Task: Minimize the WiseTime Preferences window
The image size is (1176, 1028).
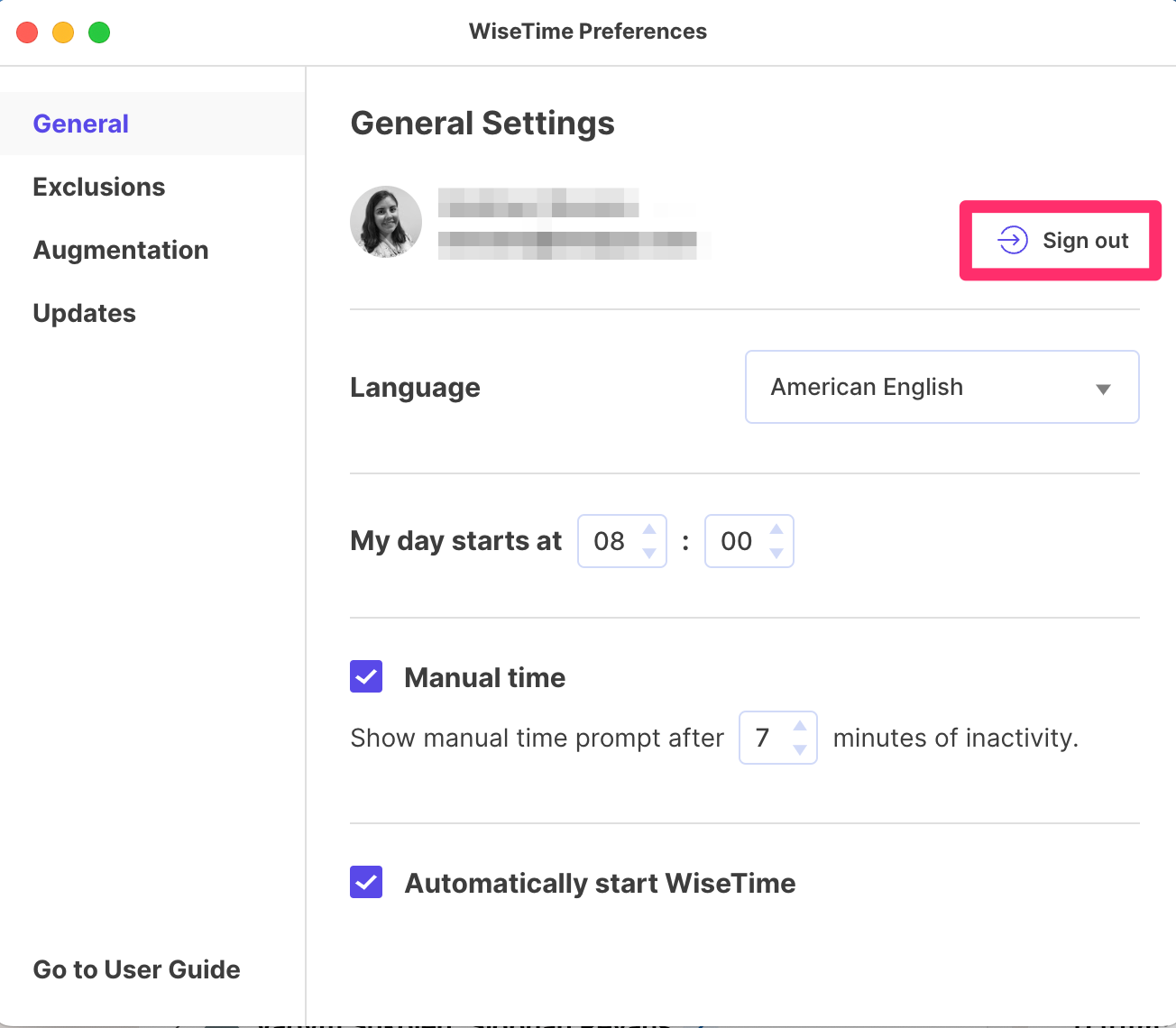Action: click(63, 32)
